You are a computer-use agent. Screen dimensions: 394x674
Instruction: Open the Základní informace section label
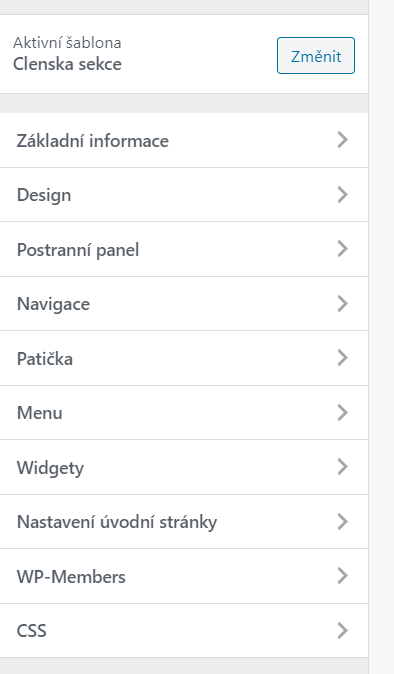click(93, 141)
